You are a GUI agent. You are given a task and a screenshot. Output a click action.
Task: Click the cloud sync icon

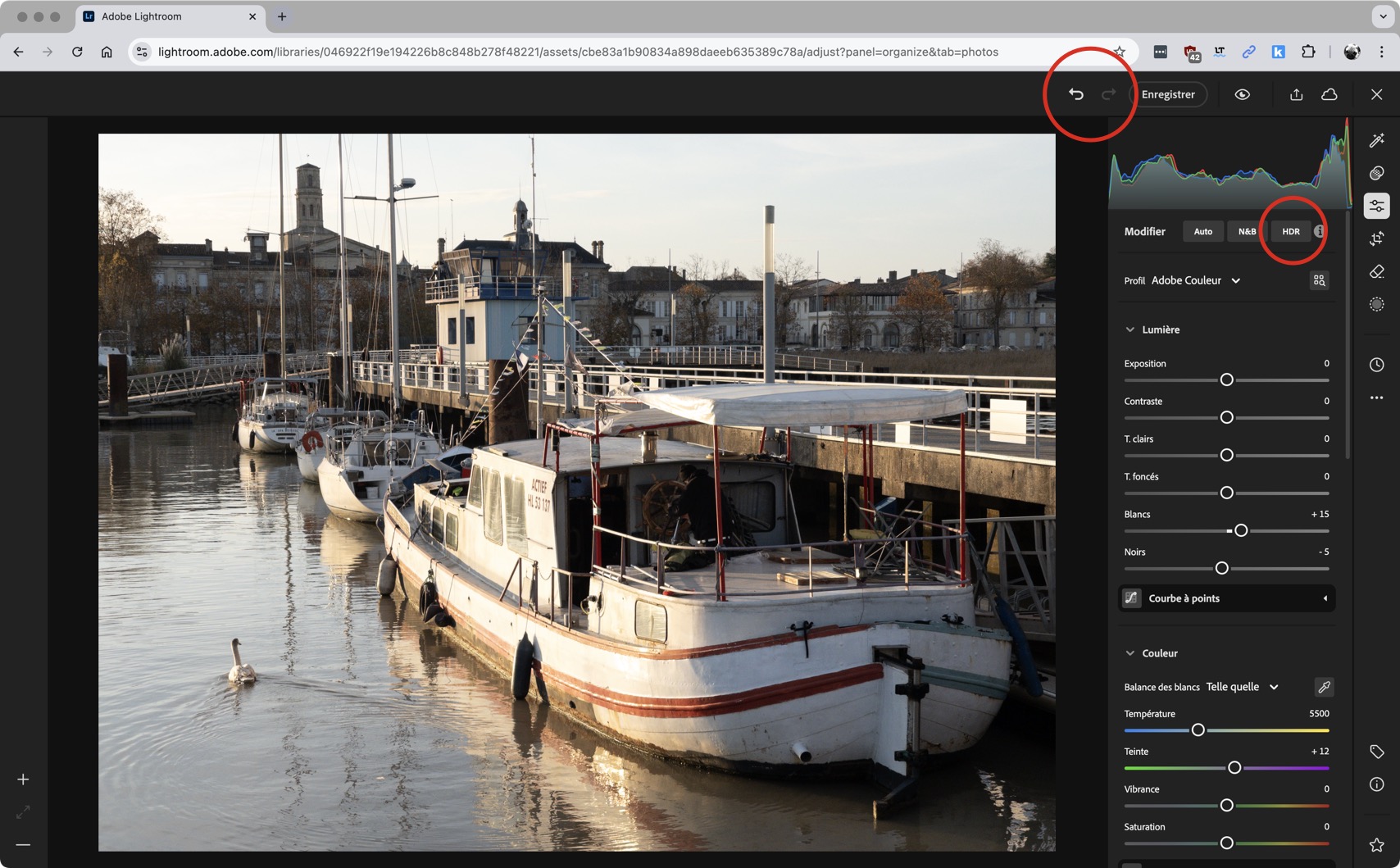tap(1329, 94)
